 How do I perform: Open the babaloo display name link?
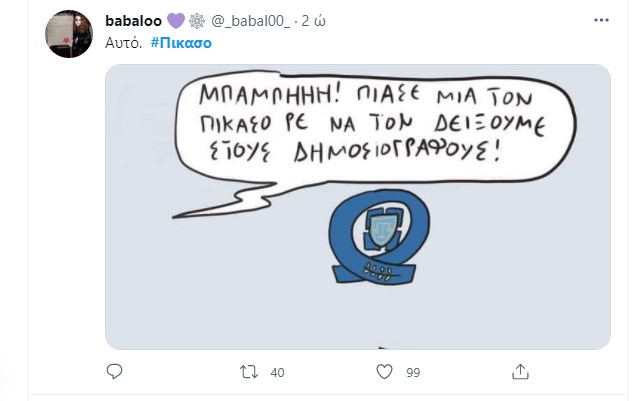[x=133, y=21]
